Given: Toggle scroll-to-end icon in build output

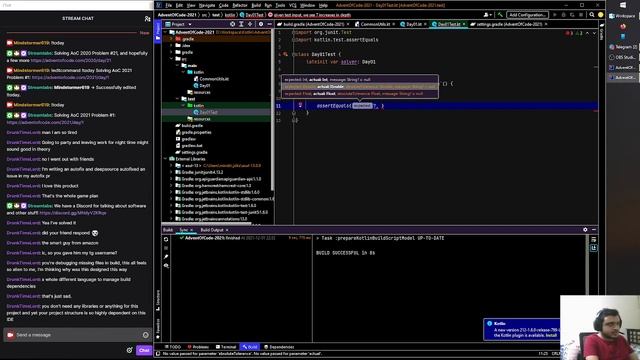Looking at the screenshot, I should point(594,248).
